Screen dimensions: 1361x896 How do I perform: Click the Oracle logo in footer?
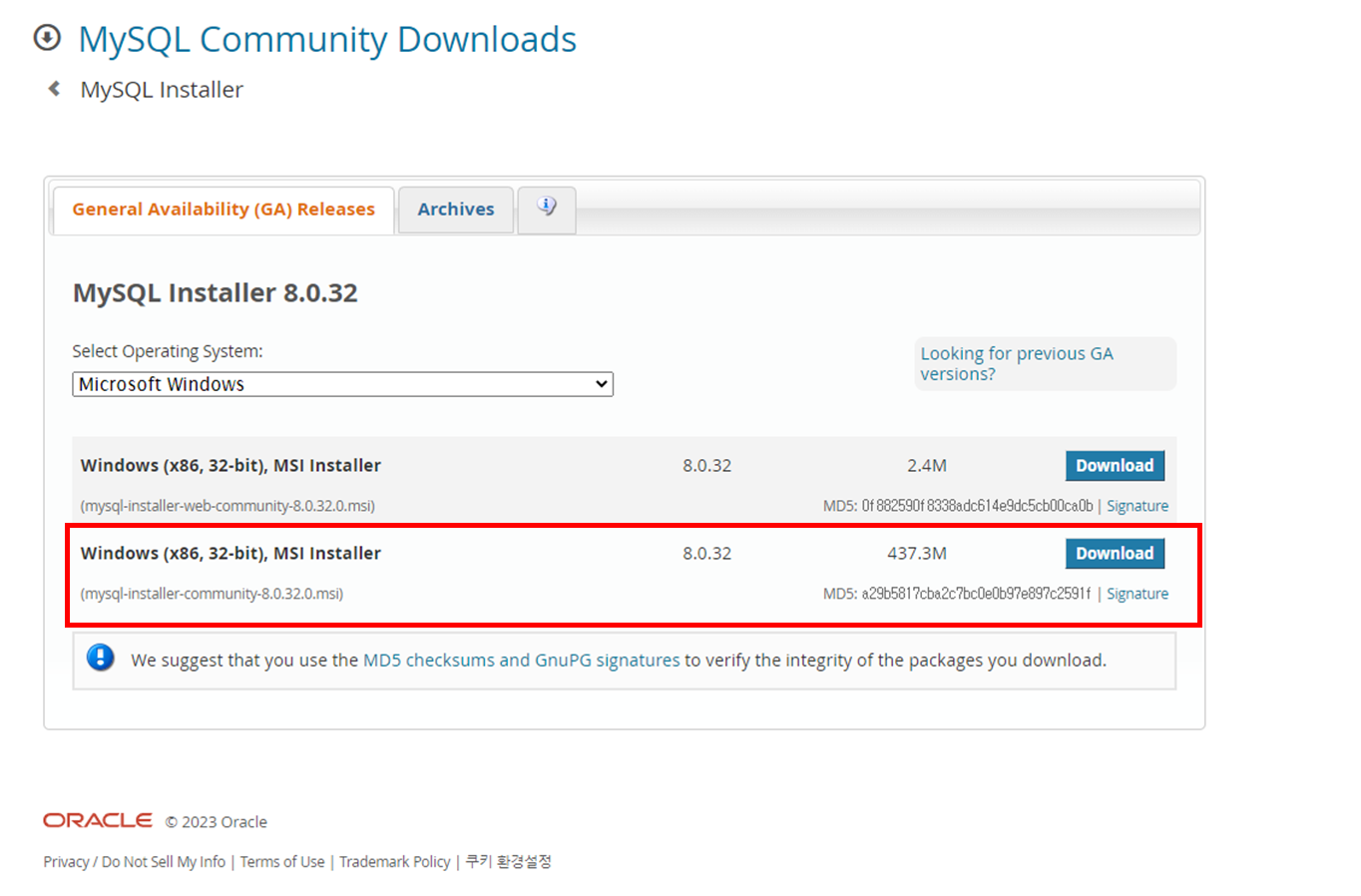(98, 820)
